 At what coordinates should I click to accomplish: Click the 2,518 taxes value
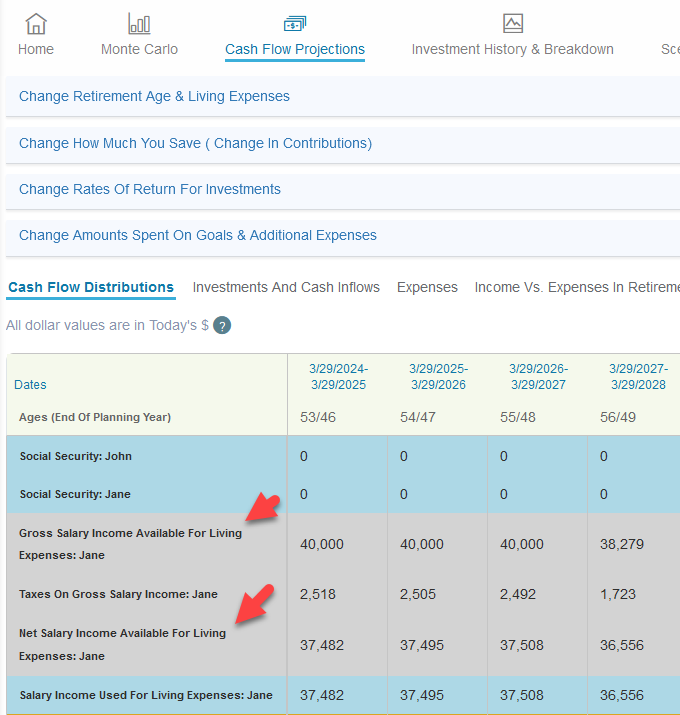coord(317,594)
